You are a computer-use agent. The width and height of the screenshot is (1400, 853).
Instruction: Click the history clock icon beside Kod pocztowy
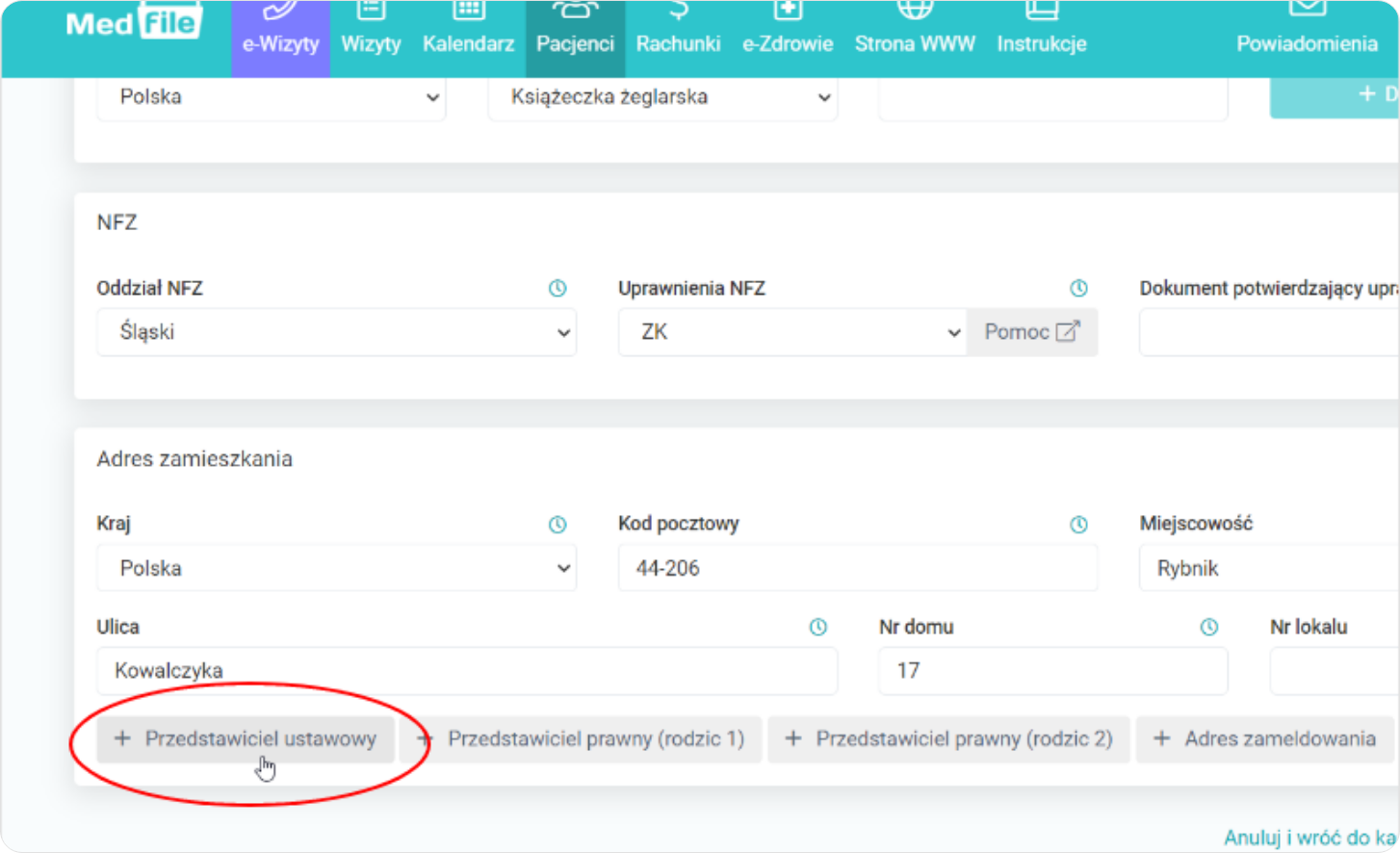click(x=1078, y=524)
